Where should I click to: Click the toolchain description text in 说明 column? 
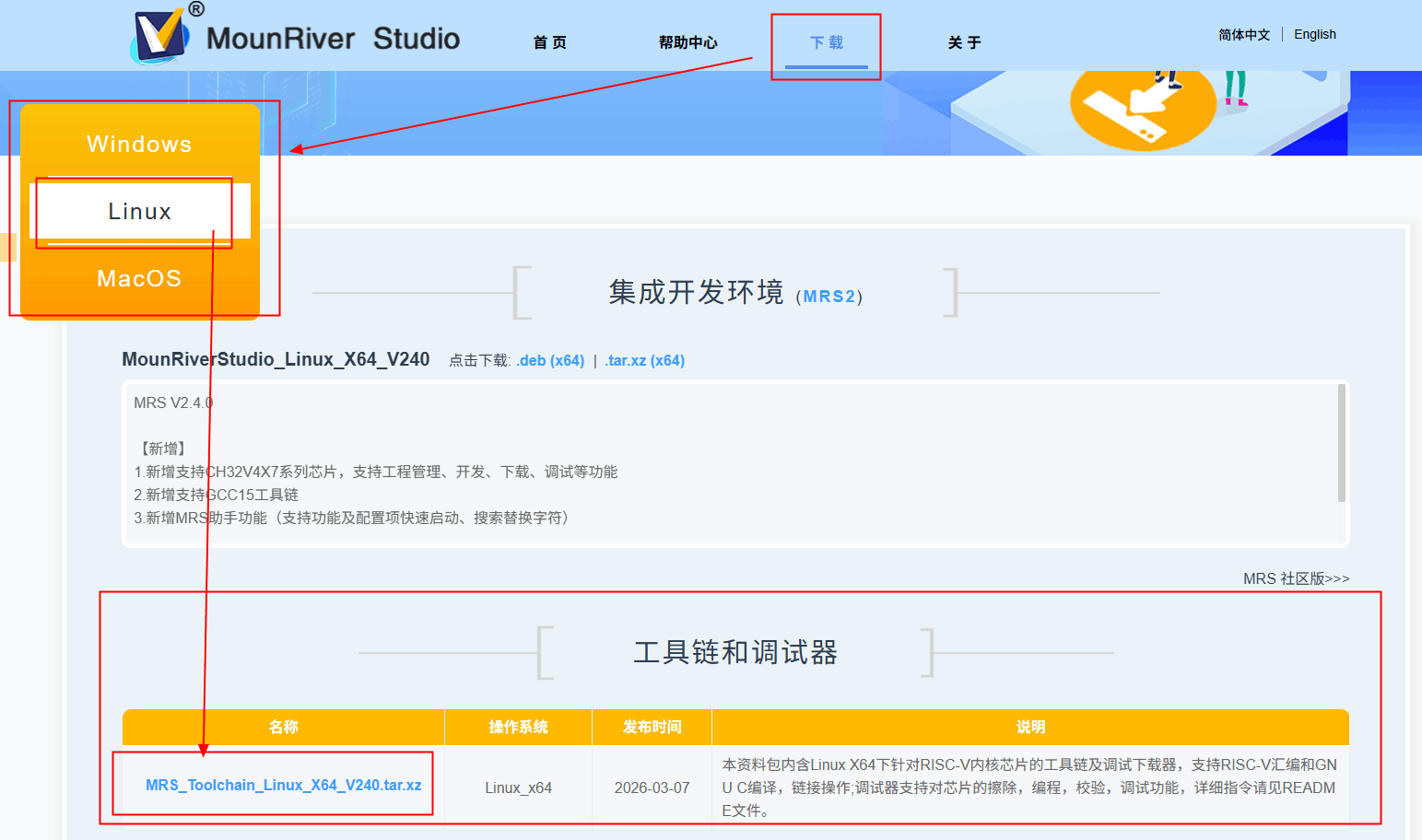1030,787
